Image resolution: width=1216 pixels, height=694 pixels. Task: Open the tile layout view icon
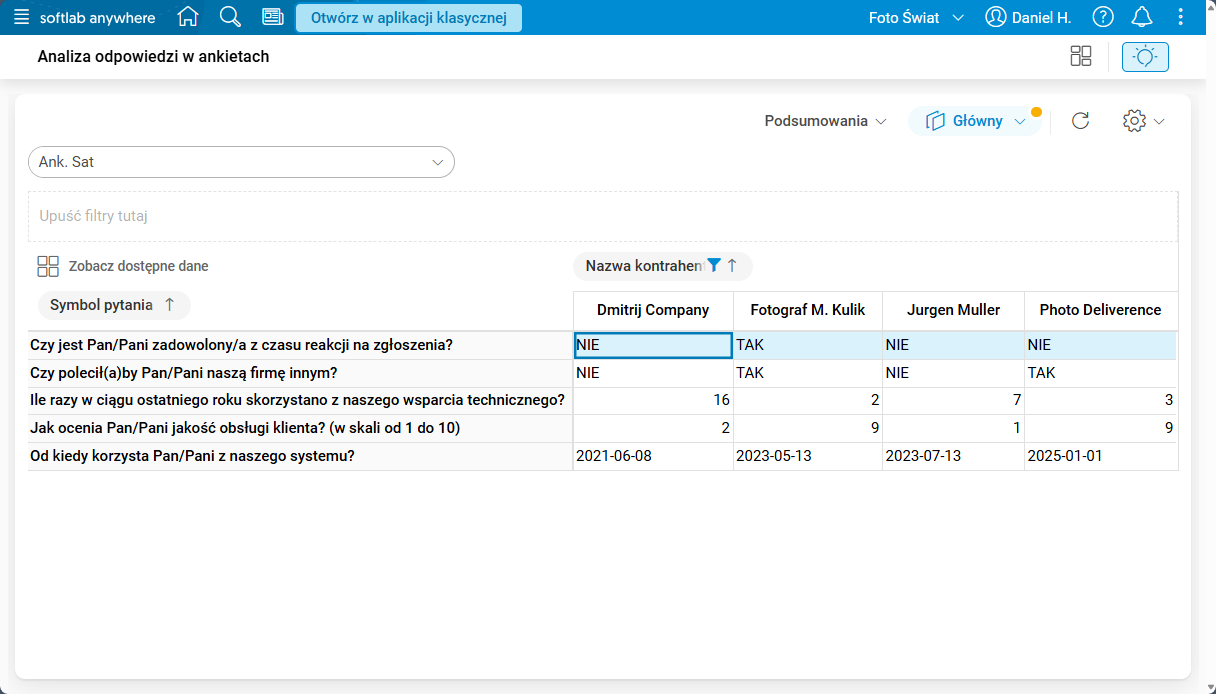(x=1081, y=57)
